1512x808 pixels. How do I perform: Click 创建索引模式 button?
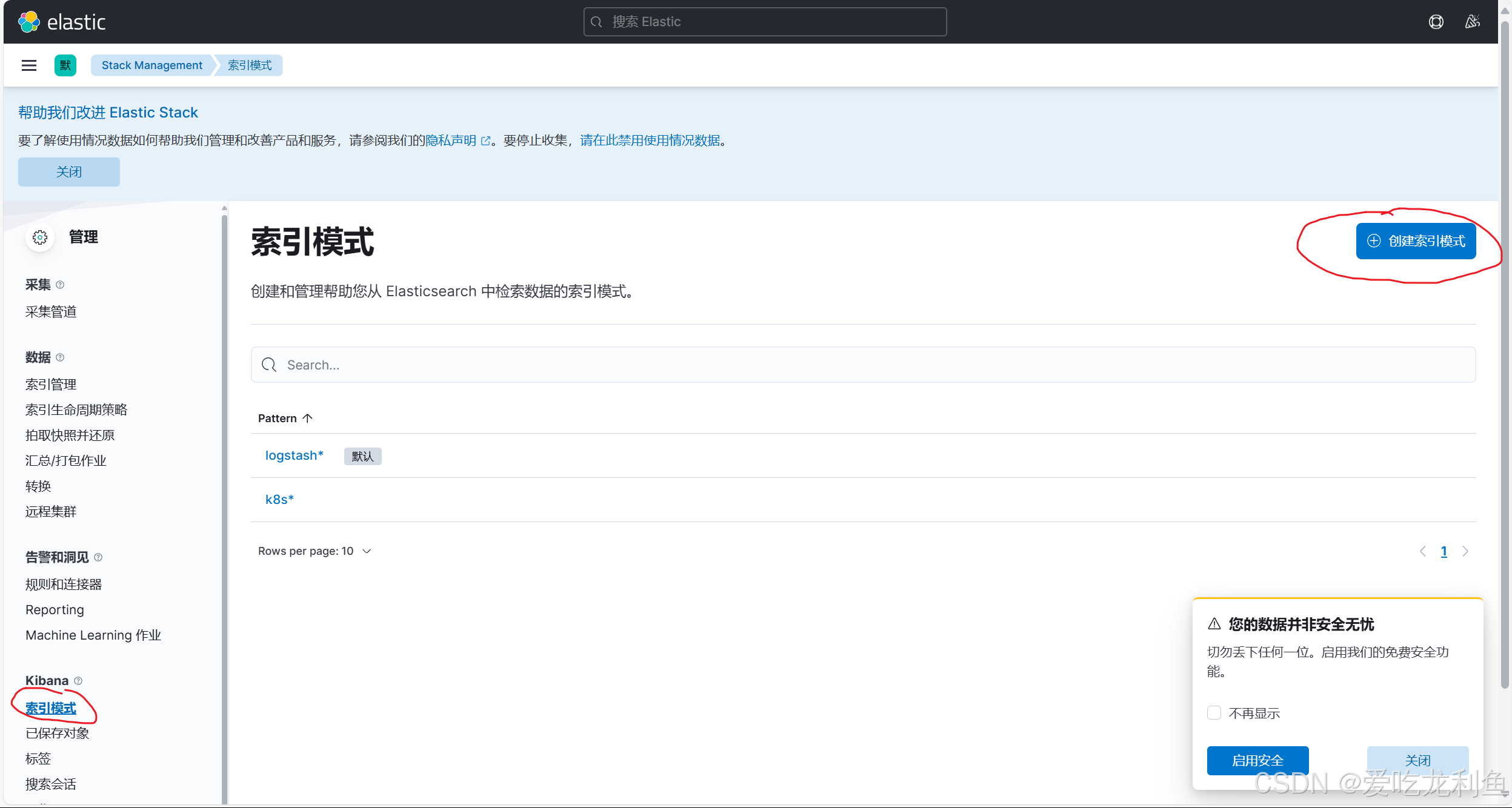[x=1416, y=241]
